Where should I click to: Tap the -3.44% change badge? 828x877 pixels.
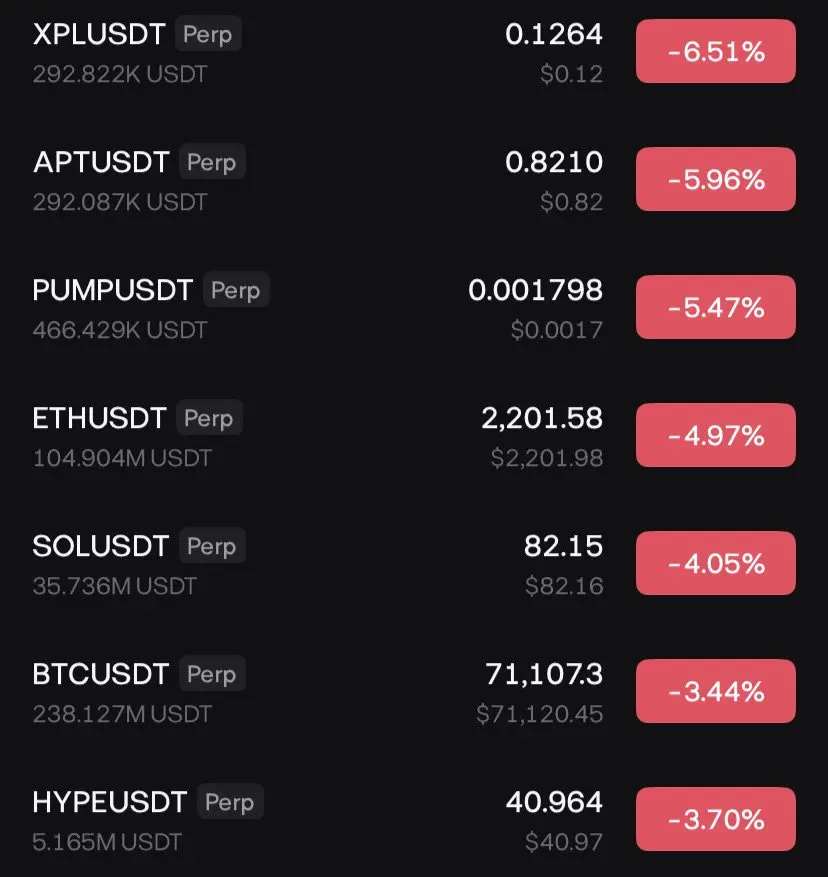click(715, 692)
